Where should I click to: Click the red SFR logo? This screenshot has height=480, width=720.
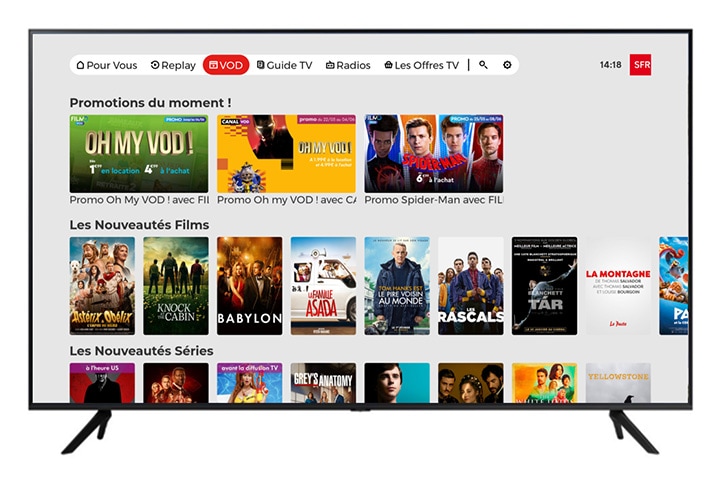point(640,65)
